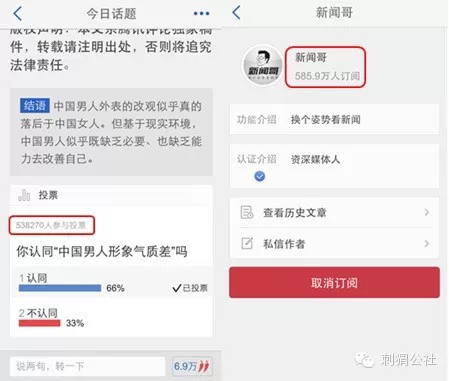
Task: Click the poll bar chart icon
Action: coord(24,195)
